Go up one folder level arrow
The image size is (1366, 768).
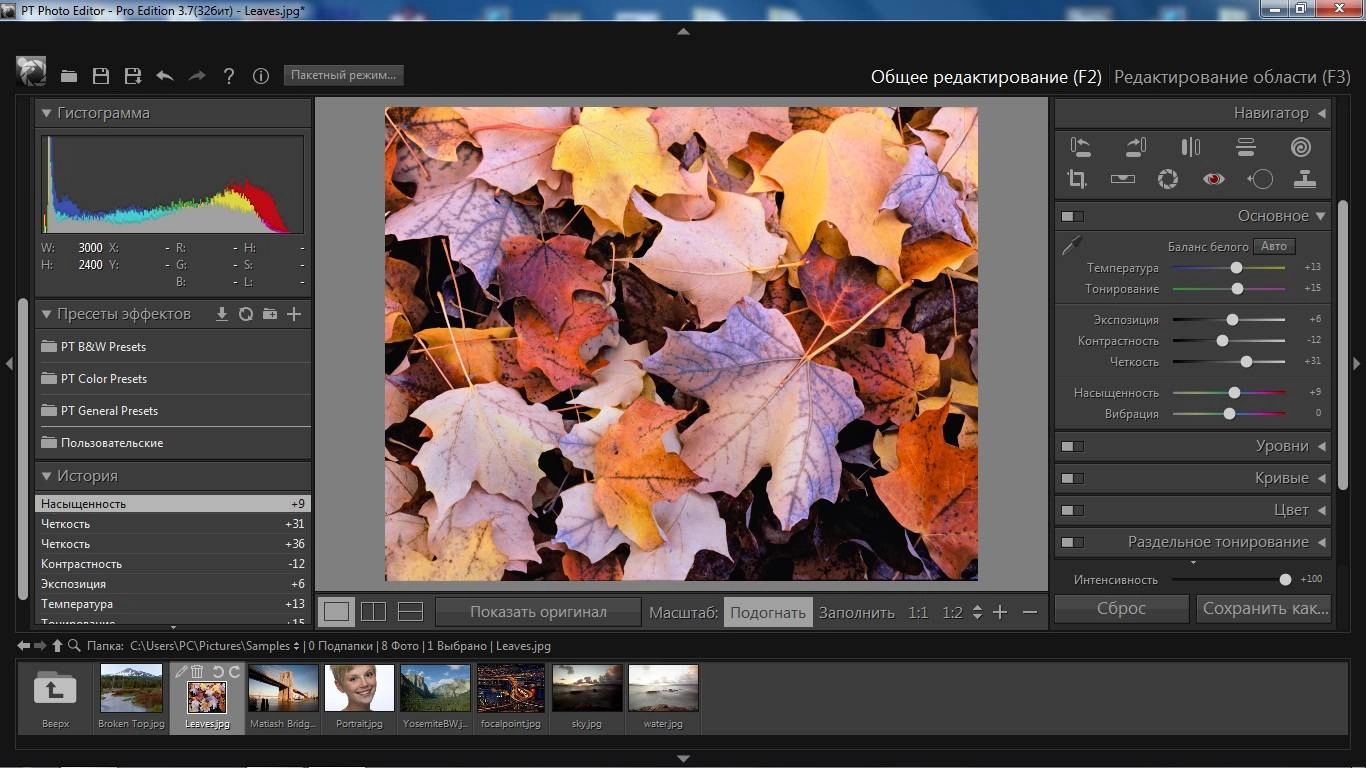click(x=57, y=646)
